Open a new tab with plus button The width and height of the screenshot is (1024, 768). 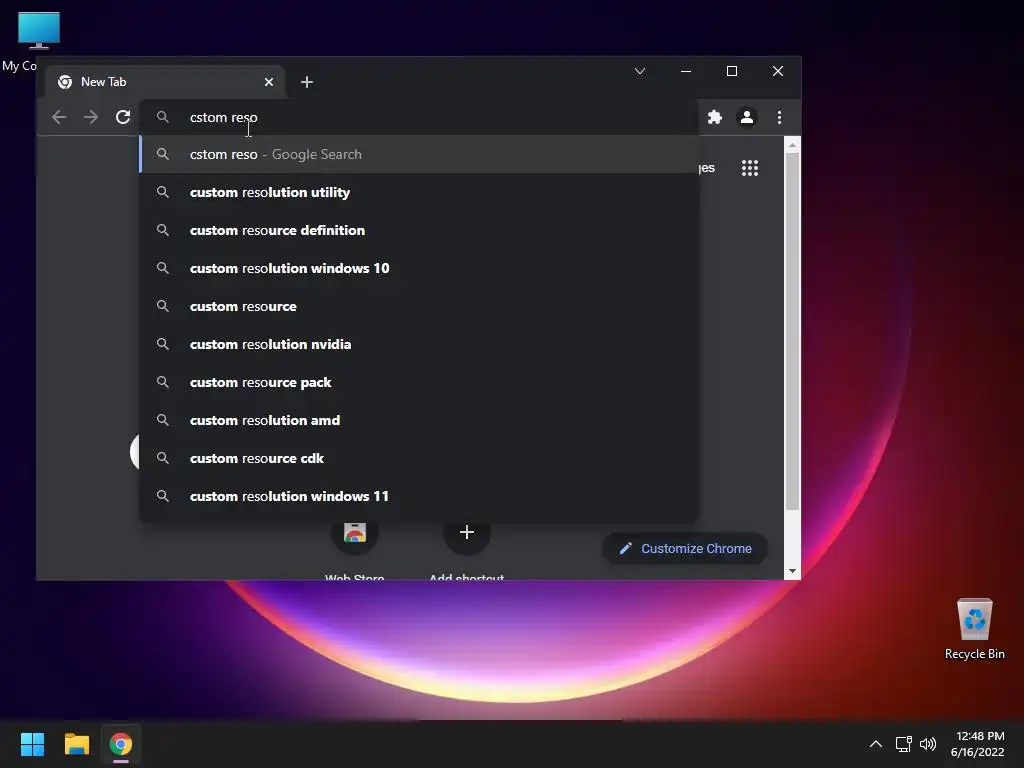(307, 82)
